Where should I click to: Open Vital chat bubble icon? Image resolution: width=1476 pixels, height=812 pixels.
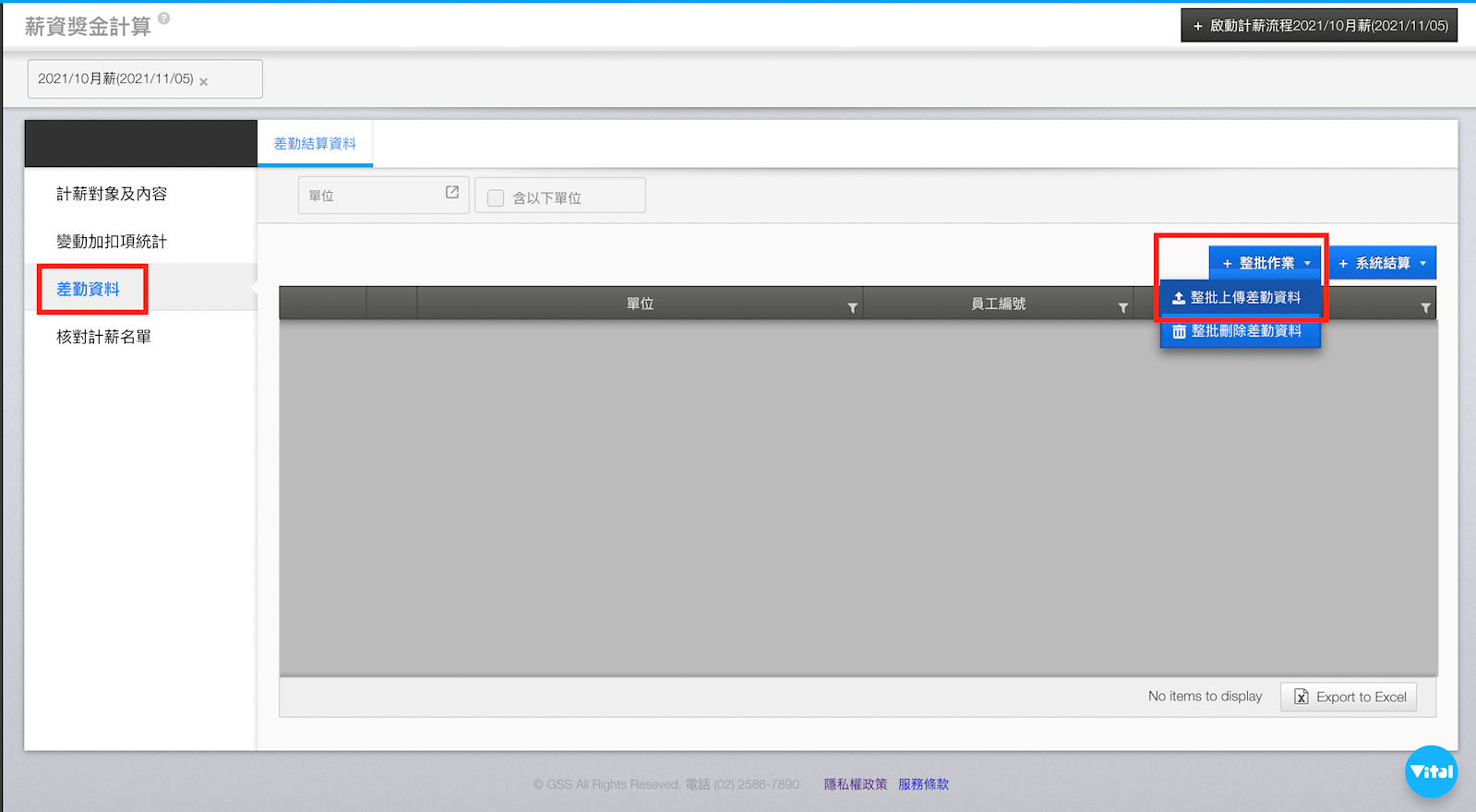point(1431,771)
